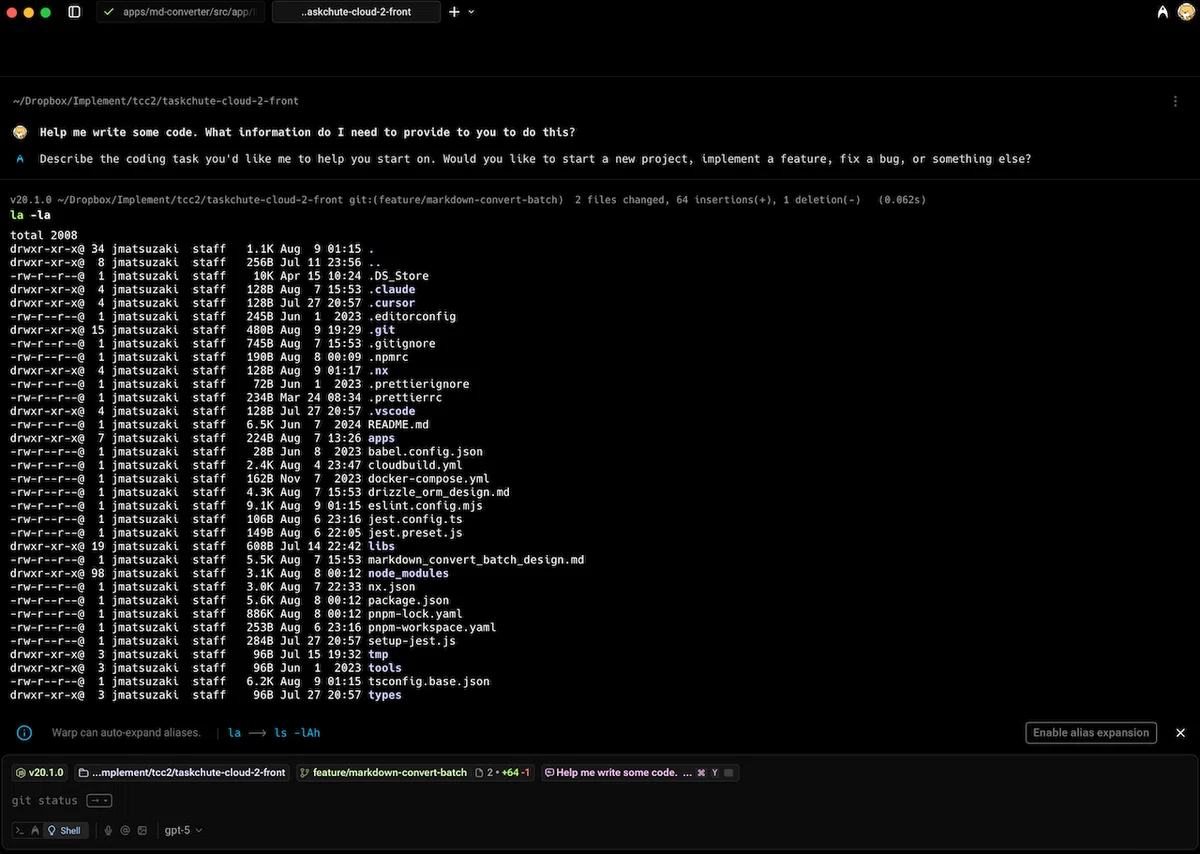Click babel.config.json in the listing

click(x=425, y=452)
